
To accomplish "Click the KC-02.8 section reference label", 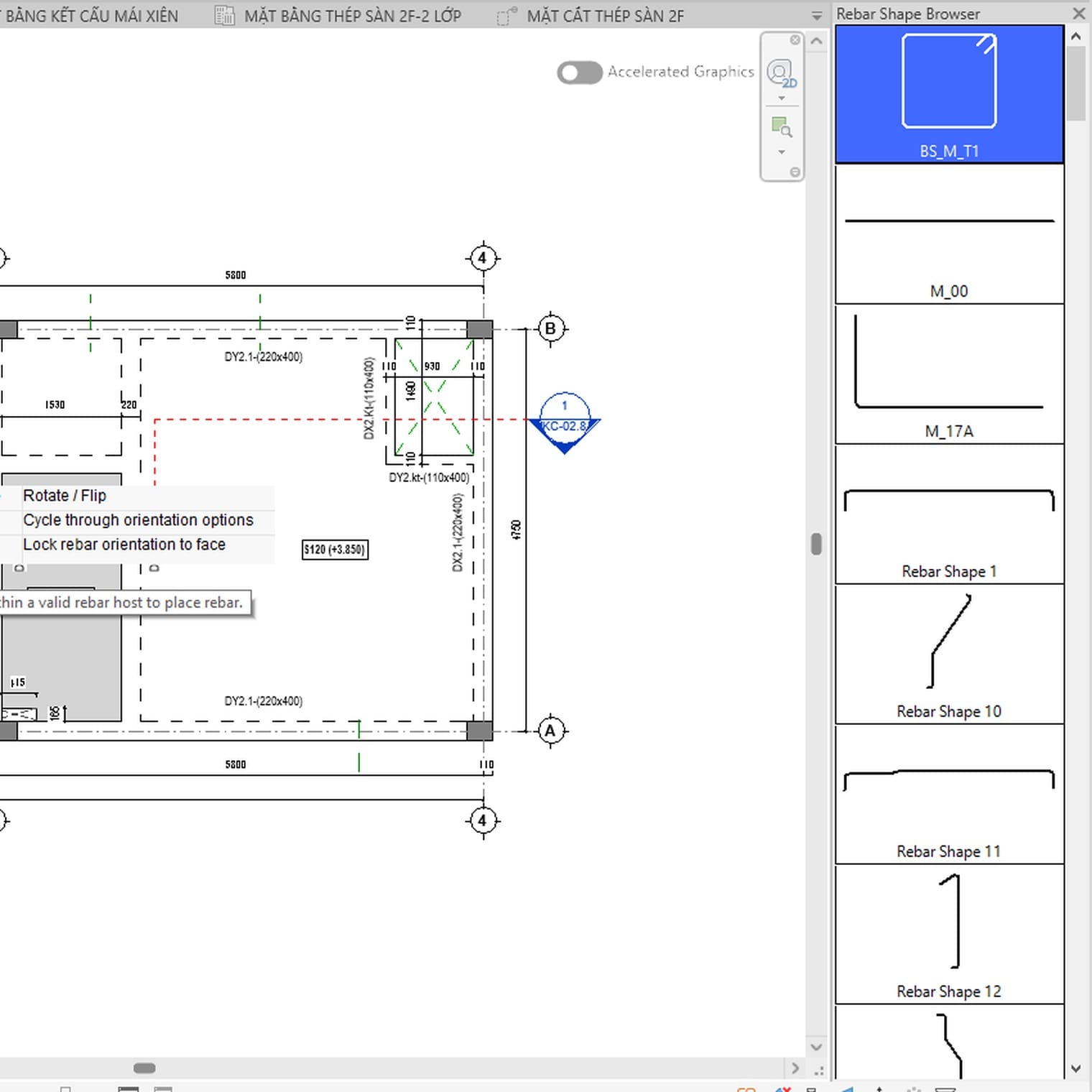I will (x=565, y=426).
